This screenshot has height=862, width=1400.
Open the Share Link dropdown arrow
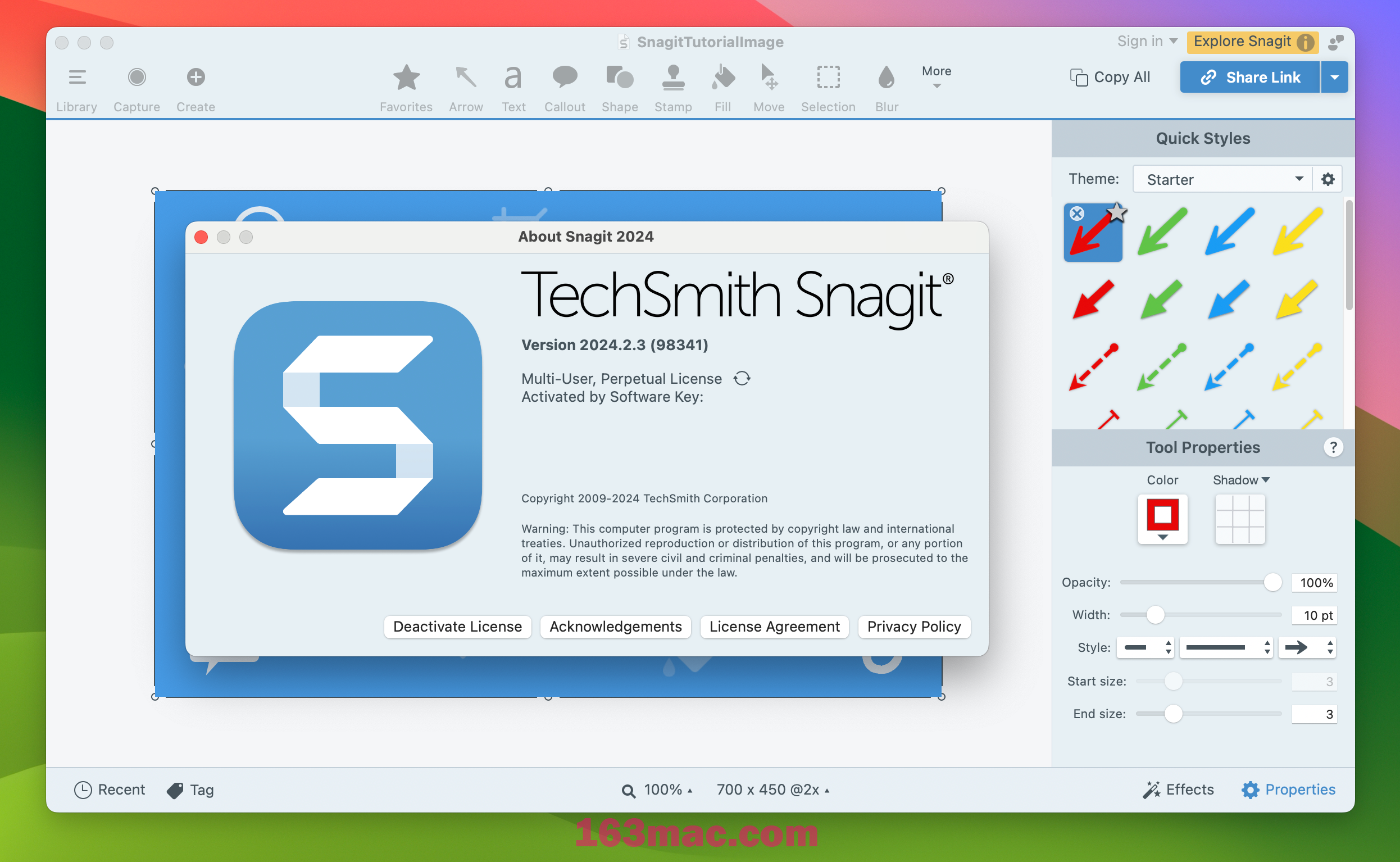[x=1334, y=77]
